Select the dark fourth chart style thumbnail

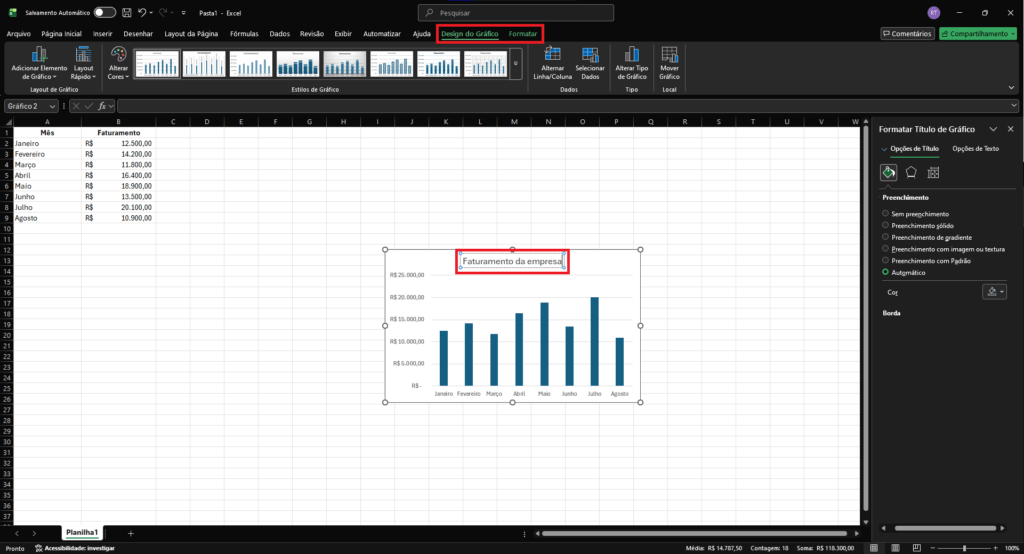pyautogui.click(x=298, y=64)
